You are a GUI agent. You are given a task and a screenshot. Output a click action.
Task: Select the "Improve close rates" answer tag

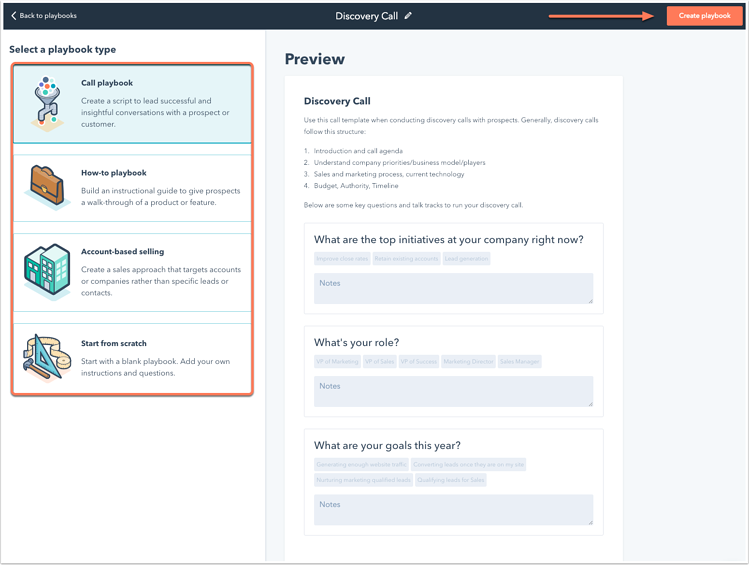tap(342, 259)
